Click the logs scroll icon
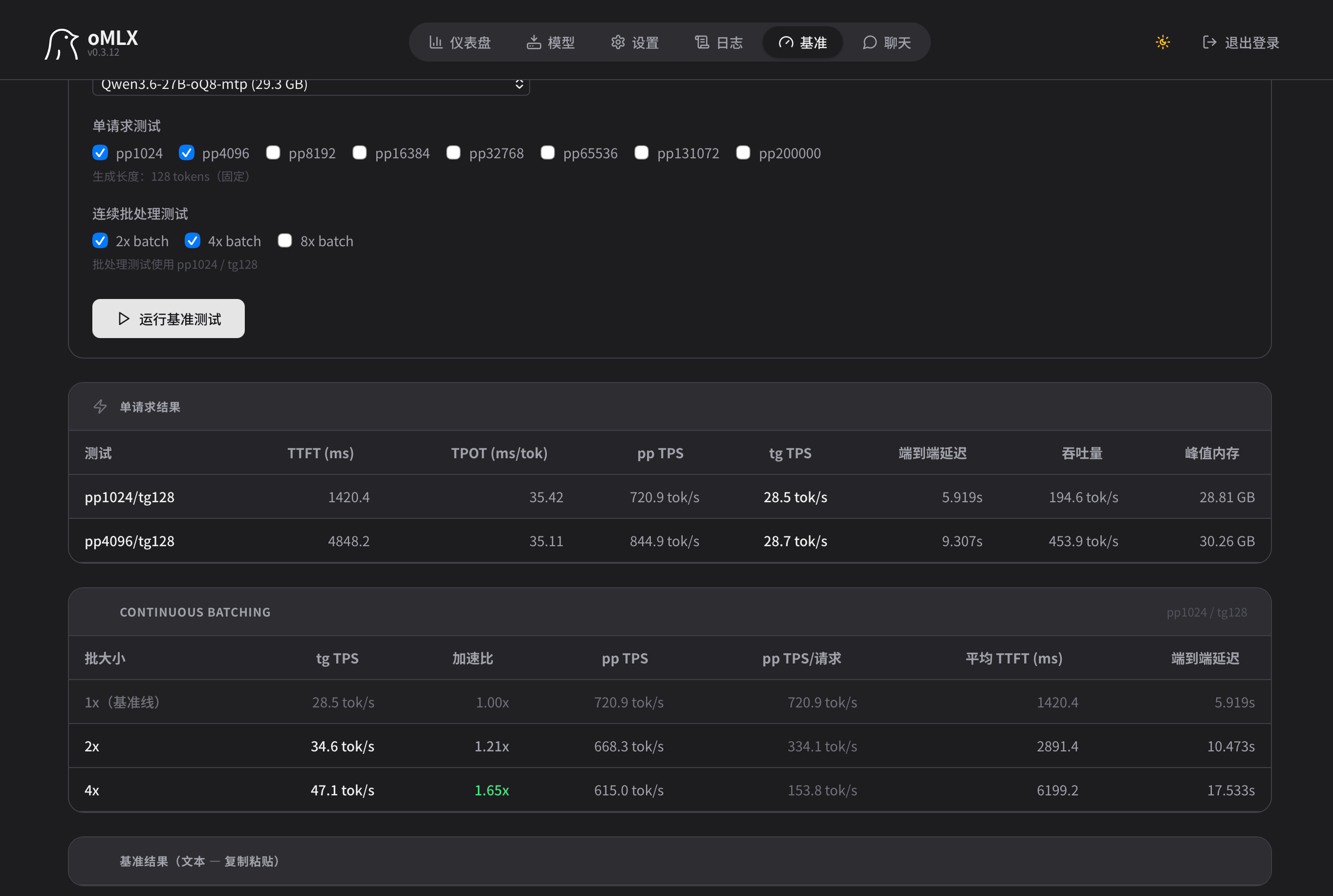 702,43
